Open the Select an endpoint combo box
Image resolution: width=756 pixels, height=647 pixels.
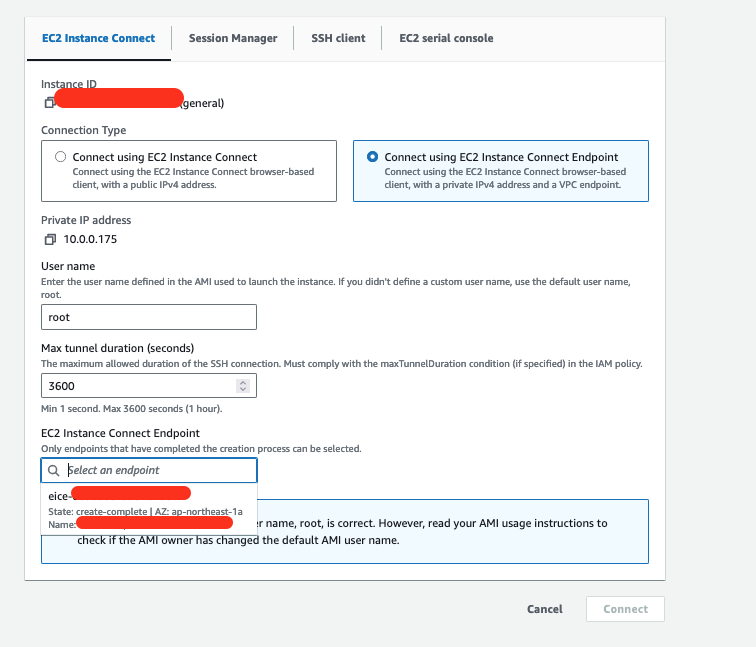click(149, 470)
